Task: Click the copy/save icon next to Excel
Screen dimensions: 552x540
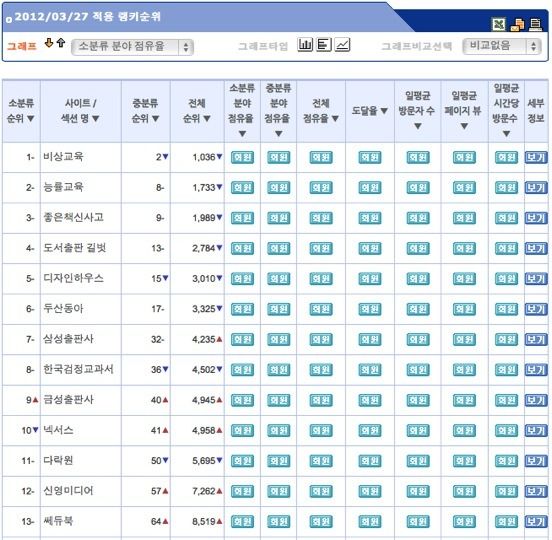Action: (x=517, y=24)
